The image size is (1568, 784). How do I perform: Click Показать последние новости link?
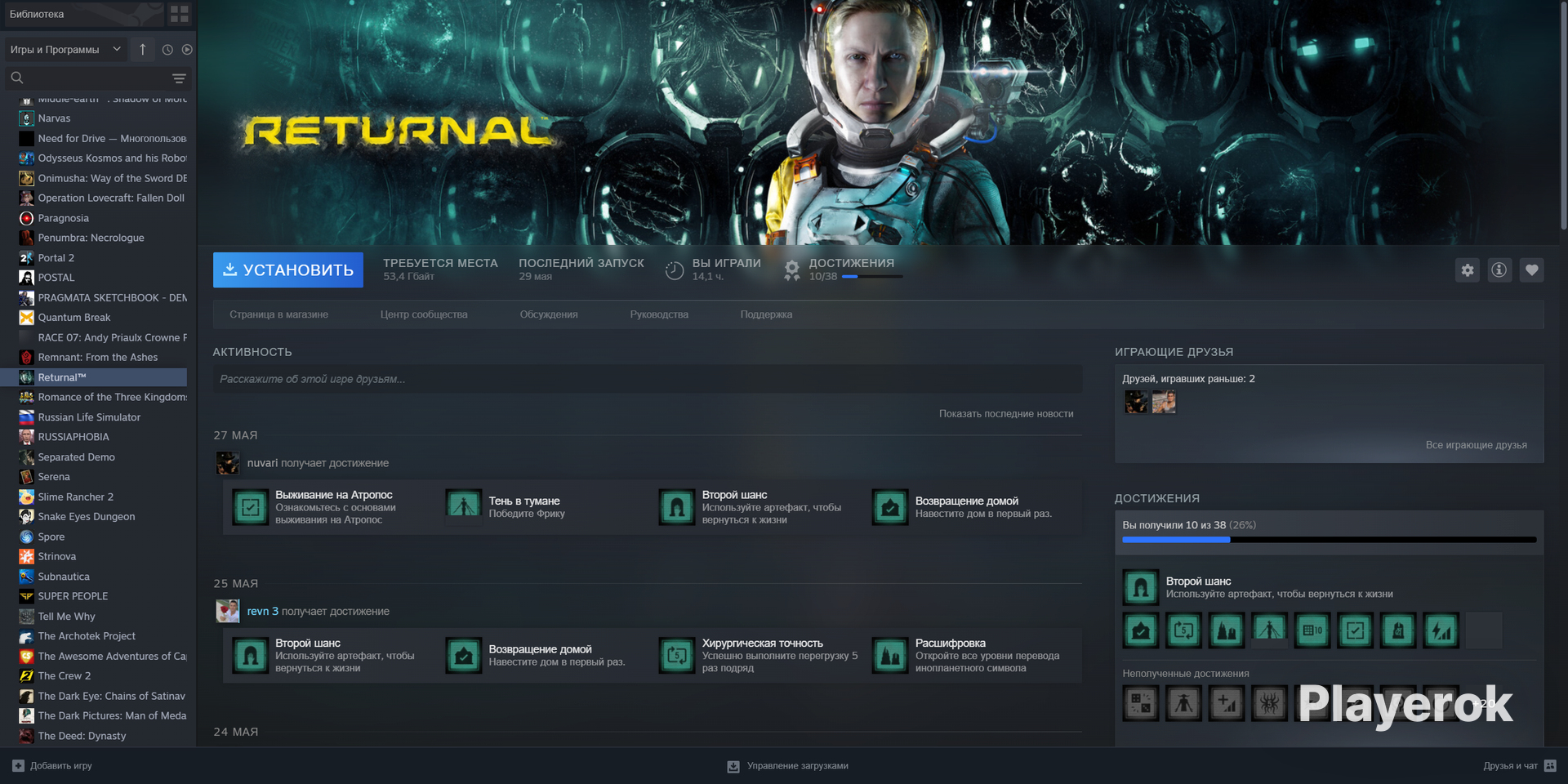tap(1006, 414)
